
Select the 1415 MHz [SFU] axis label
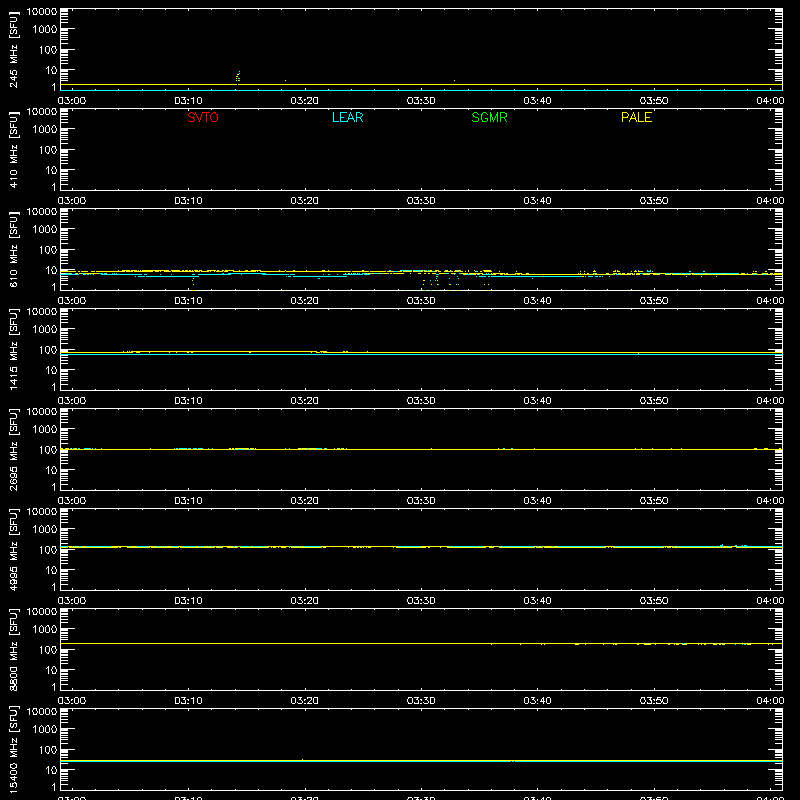coord(13,349)
